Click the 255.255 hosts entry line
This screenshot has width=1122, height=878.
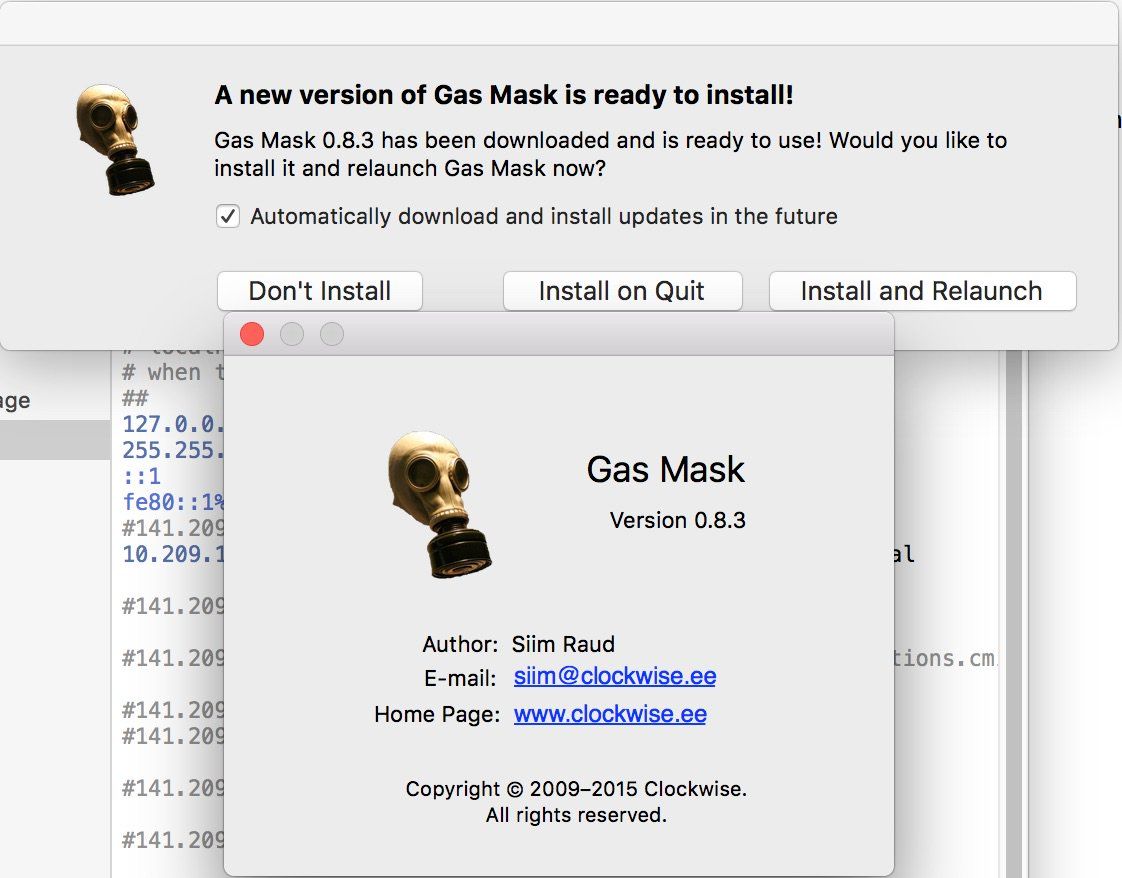168,450
